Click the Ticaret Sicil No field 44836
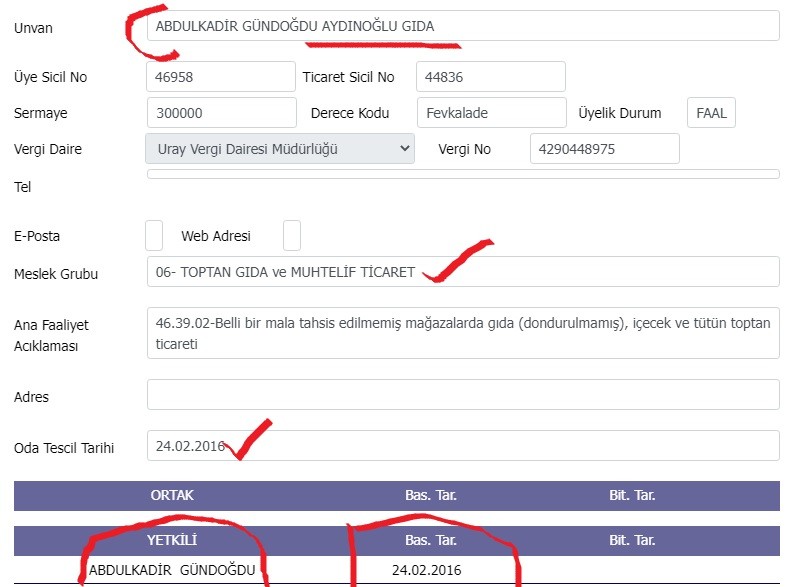The width and height of the screenshot is (793, 587). (x=491, y=77)
